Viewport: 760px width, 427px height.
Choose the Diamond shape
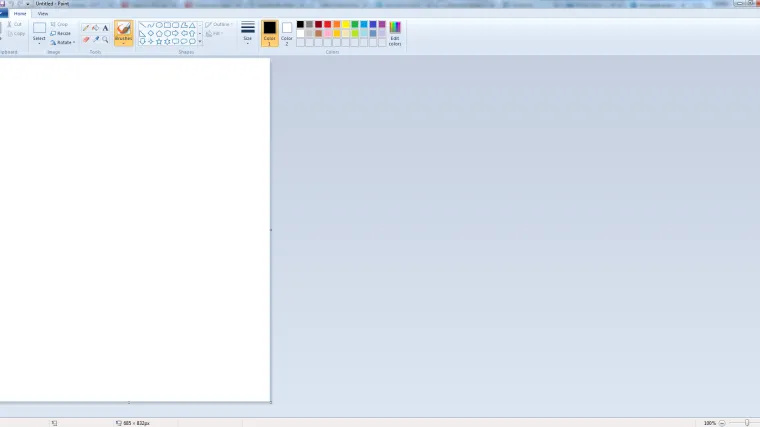click(151, 33)
